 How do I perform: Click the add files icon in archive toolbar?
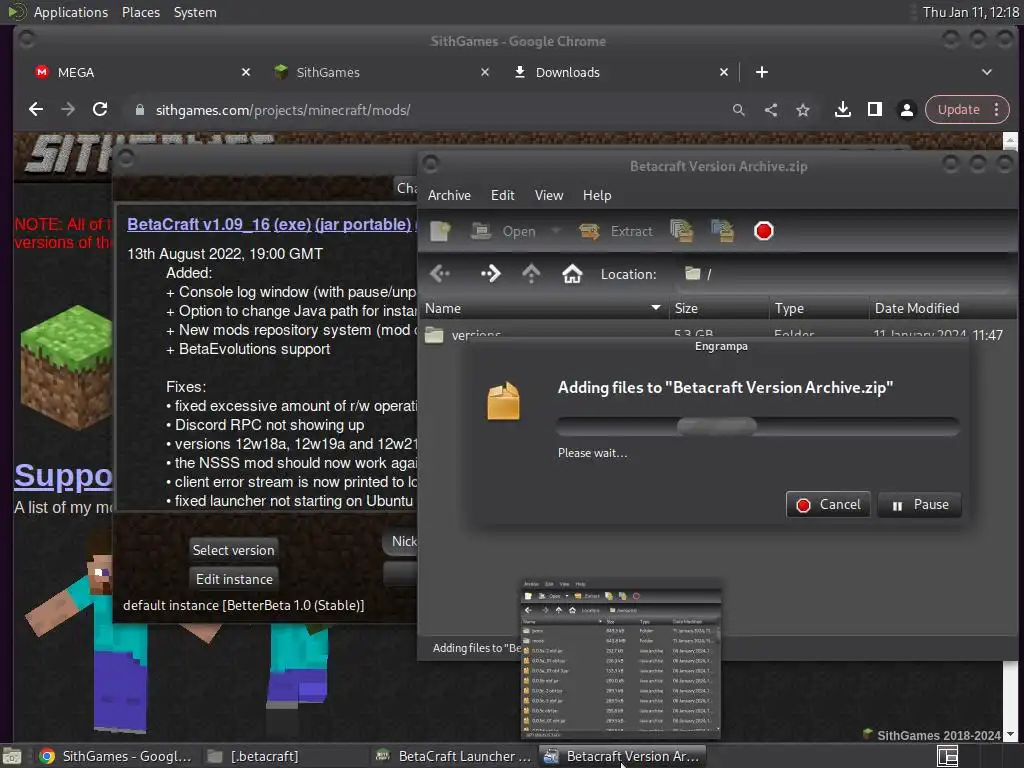(x=681, y=231)
